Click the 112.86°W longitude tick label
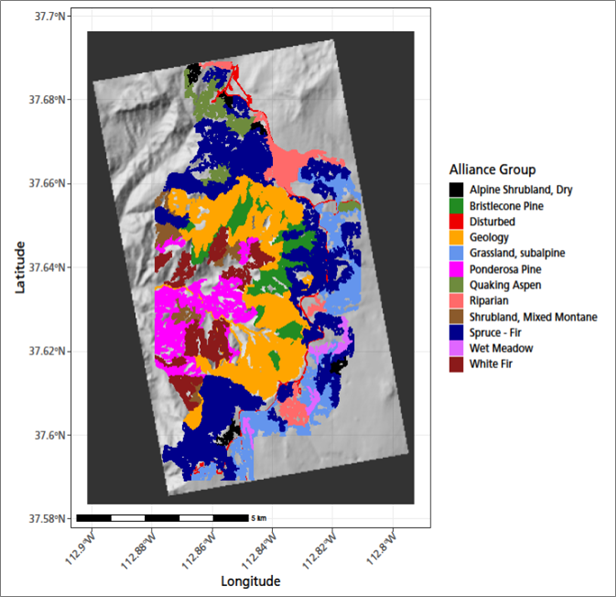This screenshot has width=616, height=597. (199, 551)
